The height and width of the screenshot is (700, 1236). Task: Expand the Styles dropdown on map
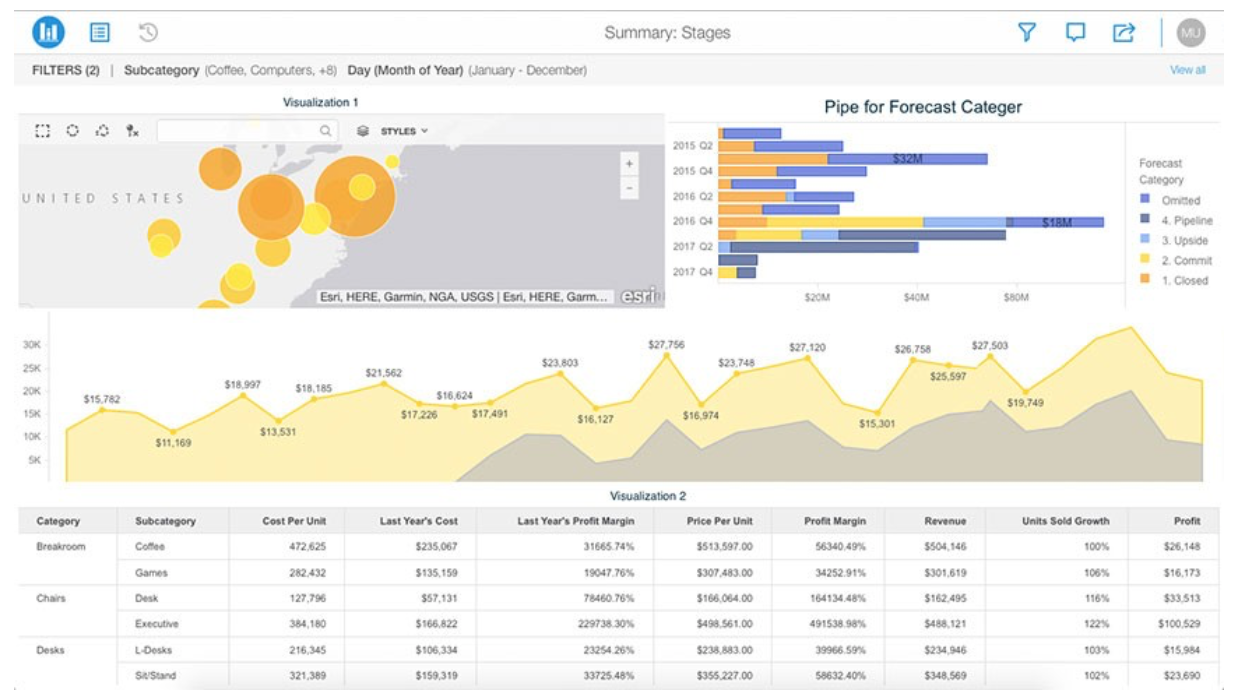pos(396,131)
